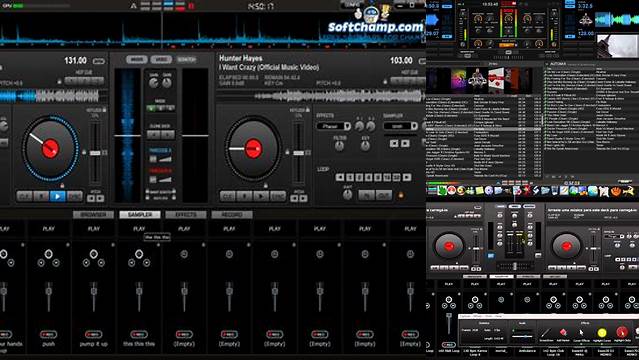Click the next loop length arrow

pyautogui.click(x=407, y=177)
